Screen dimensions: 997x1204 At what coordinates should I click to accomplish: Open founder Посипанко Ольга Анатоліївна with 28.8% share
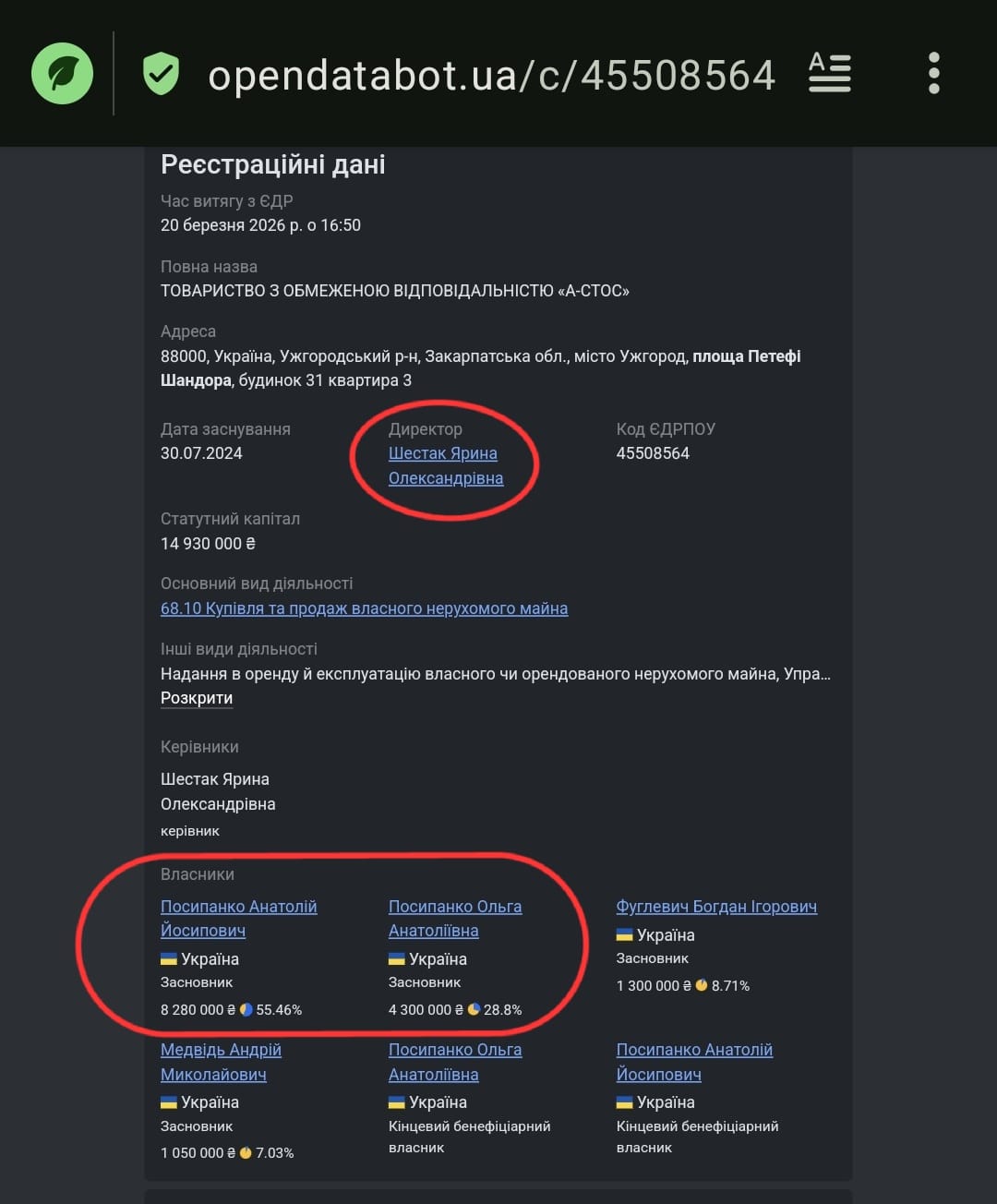(455, 918)
